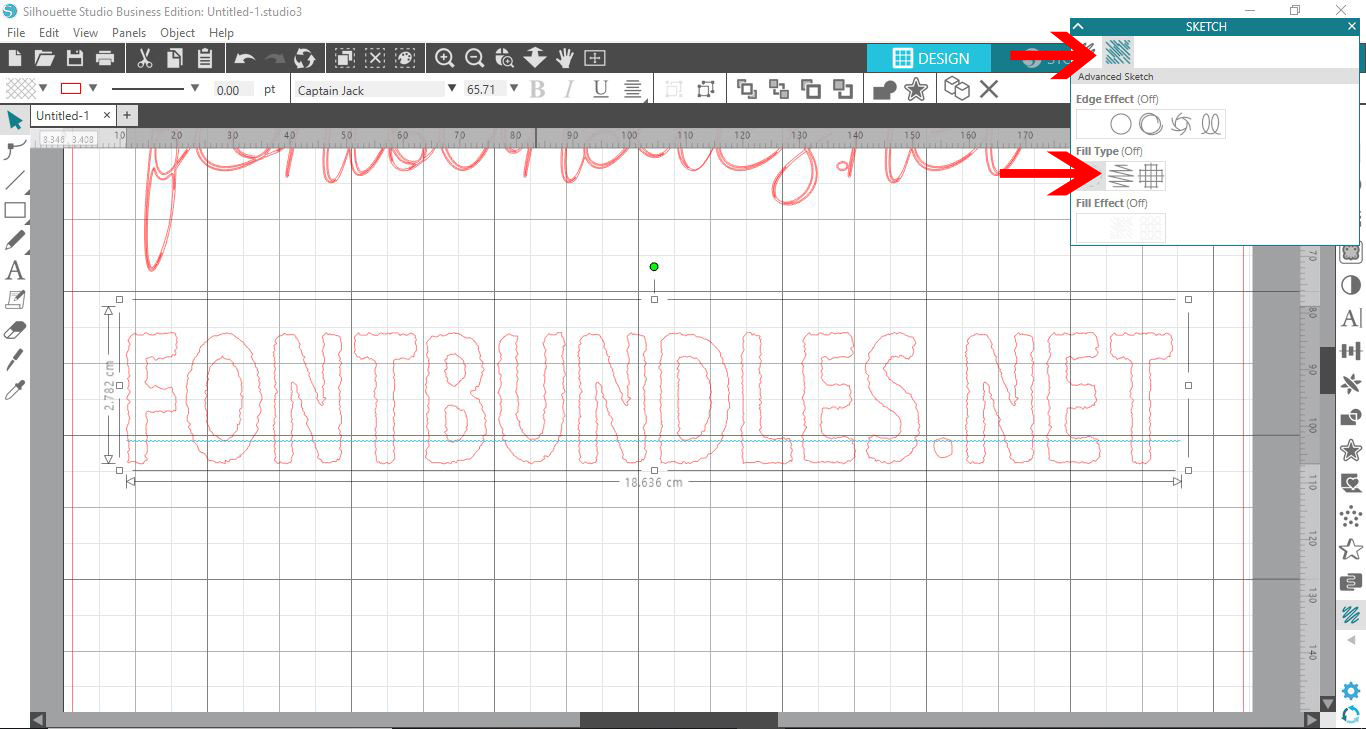1366x729 pixels.
Task: Click the Weld shapes icon
Action: coord(885,90)
